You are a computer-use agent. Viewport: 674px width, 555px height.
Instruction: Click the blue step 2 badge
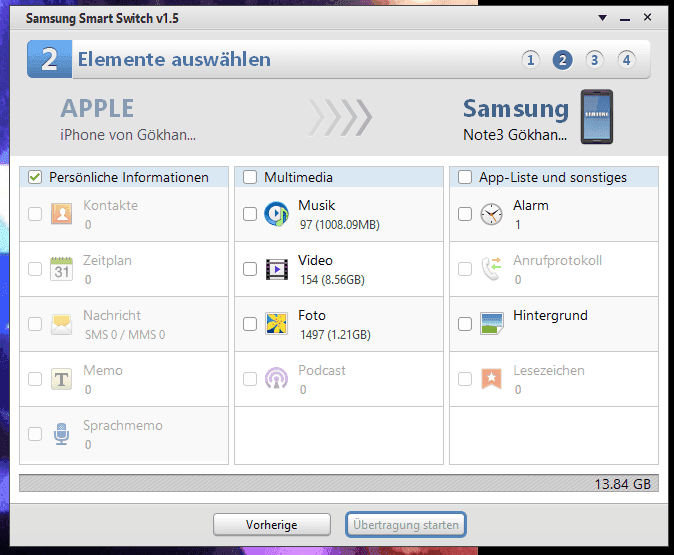pyautogui.click(x=49, y=59)
